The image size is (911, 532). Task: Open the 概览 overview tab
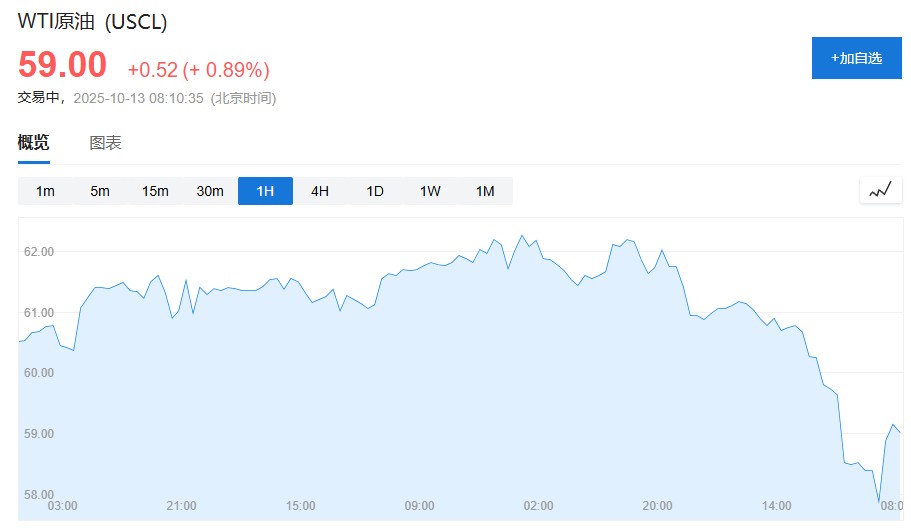coord(33,143)
